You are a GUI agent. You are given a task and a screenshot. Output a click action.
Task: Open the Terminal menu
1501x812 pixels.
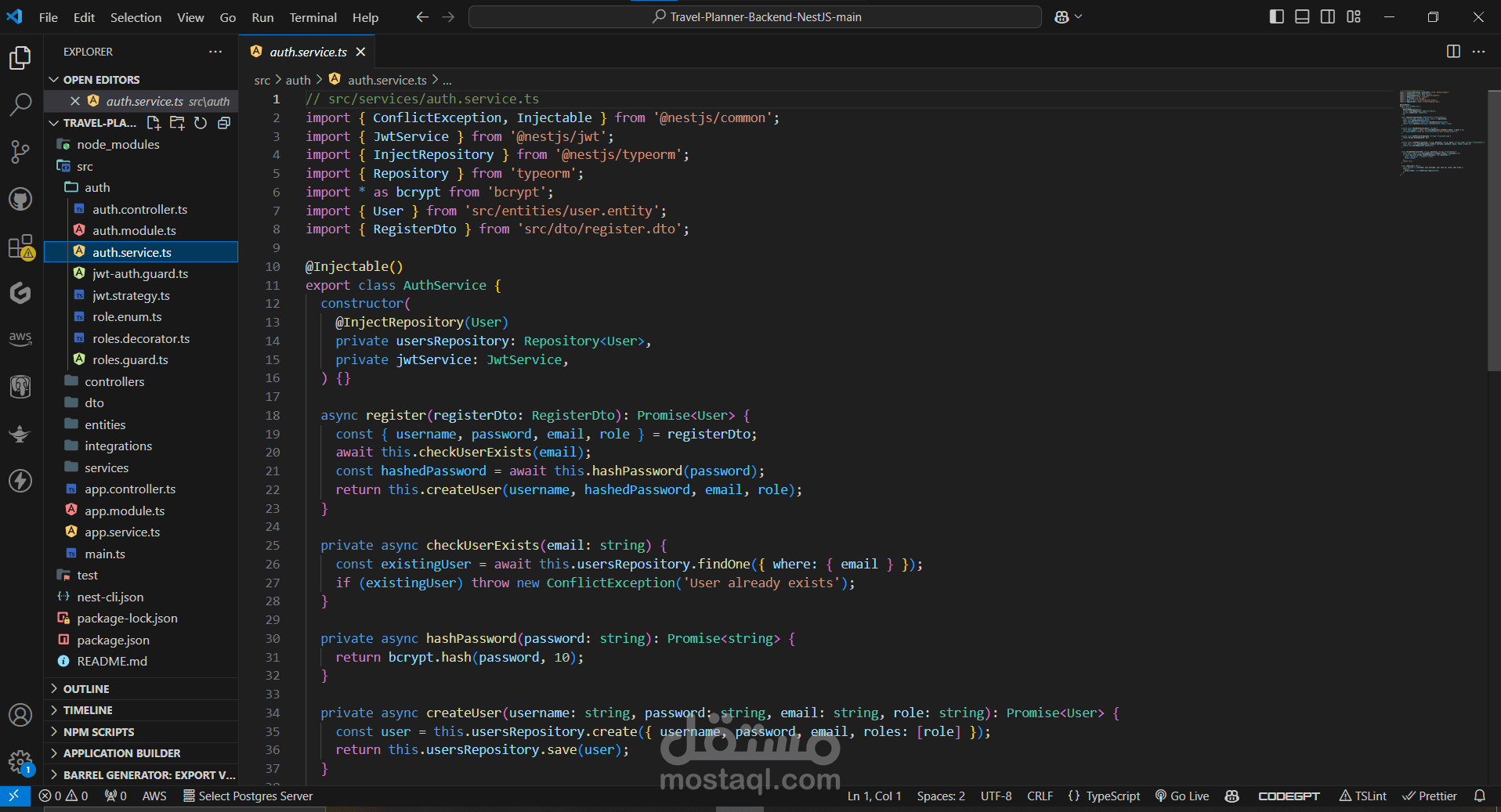point(313,17)
